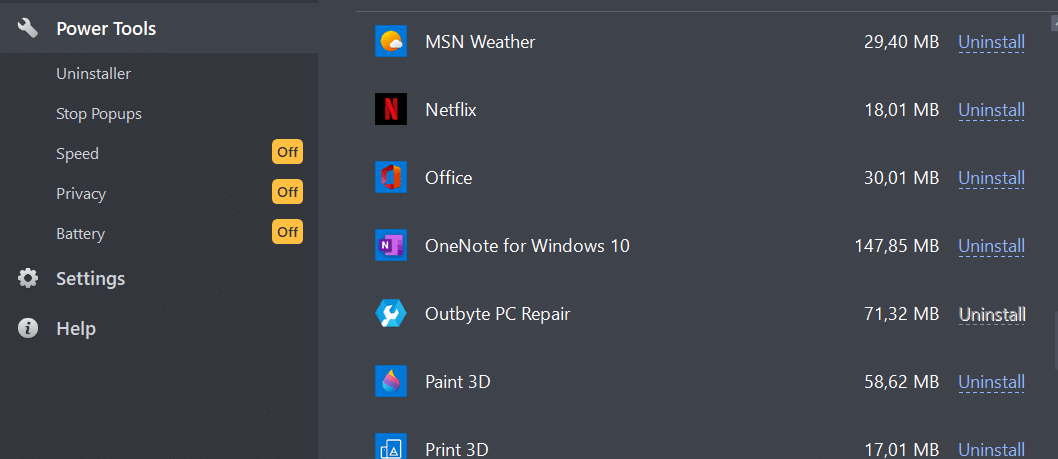Screen dimensions: 1058x459
Task: Toggle the Speed Off switch
Action: [x=287, y=153]
